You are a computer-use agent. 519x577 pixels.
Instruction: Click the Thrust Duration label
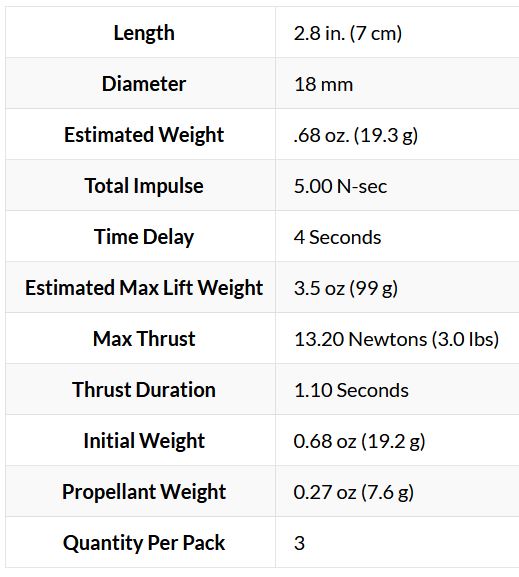(144, 390)
